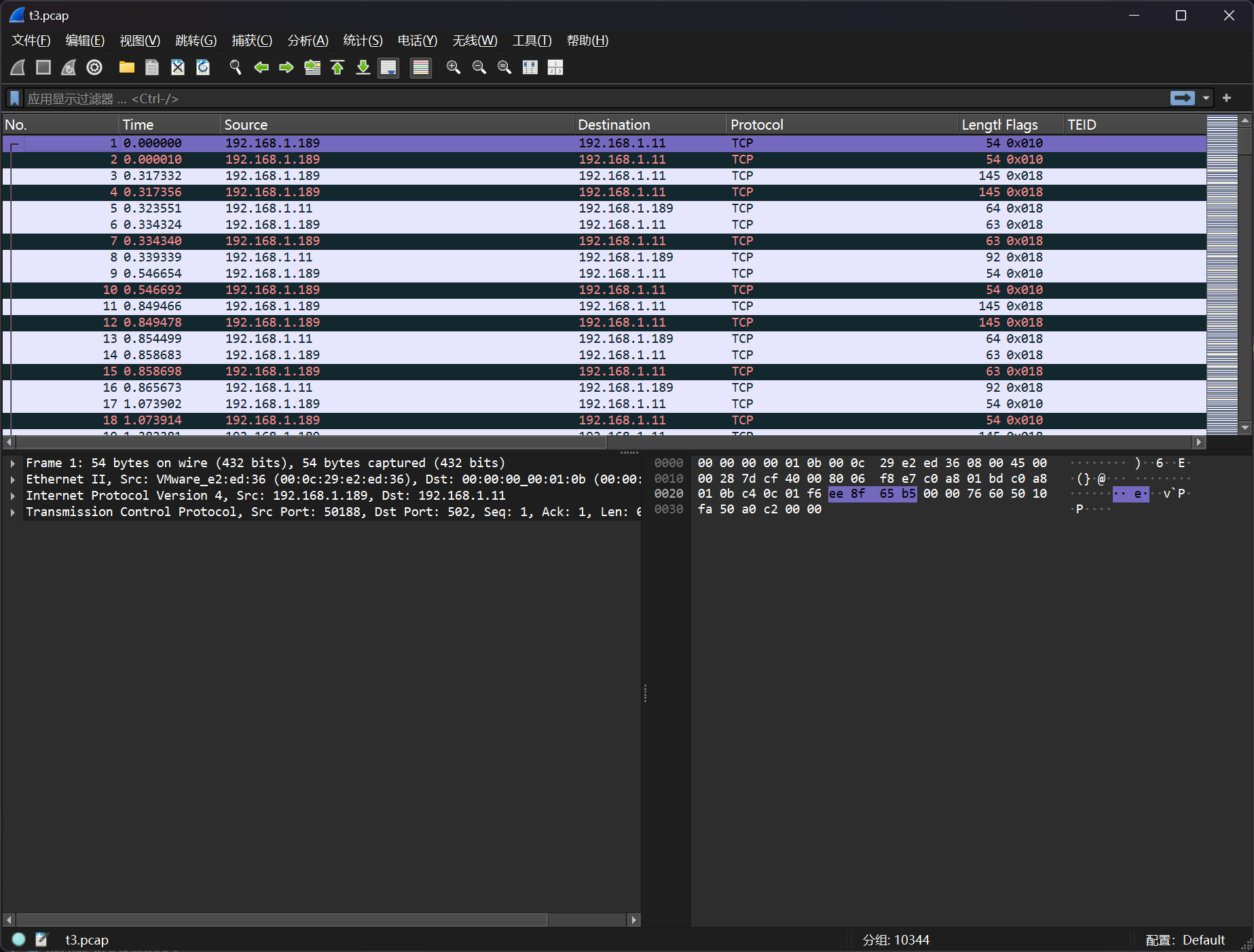Click the packet list minimap overview bar
Image resolution: width=1254 pixels, height=952 pixels.
(1222, 274)
